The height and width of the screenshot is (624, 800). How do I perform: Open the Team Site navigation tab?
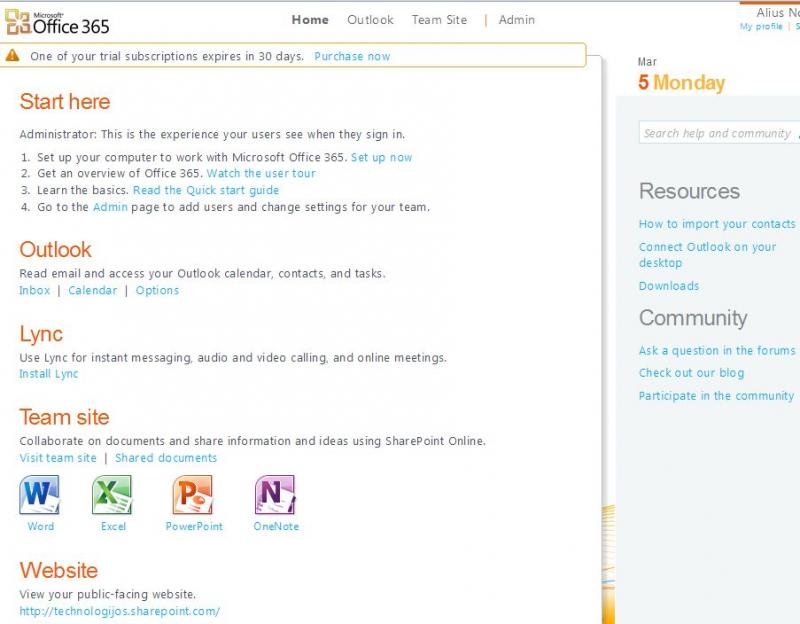439,20
